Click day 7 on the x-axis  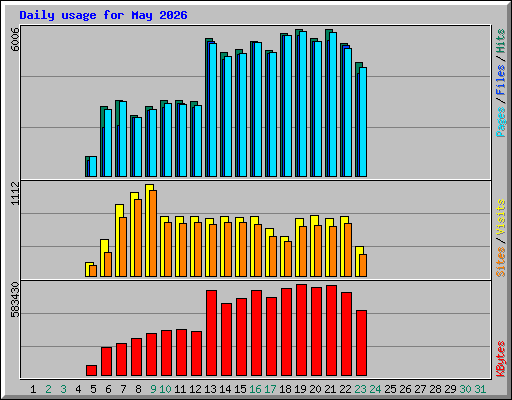coord(123,389)
